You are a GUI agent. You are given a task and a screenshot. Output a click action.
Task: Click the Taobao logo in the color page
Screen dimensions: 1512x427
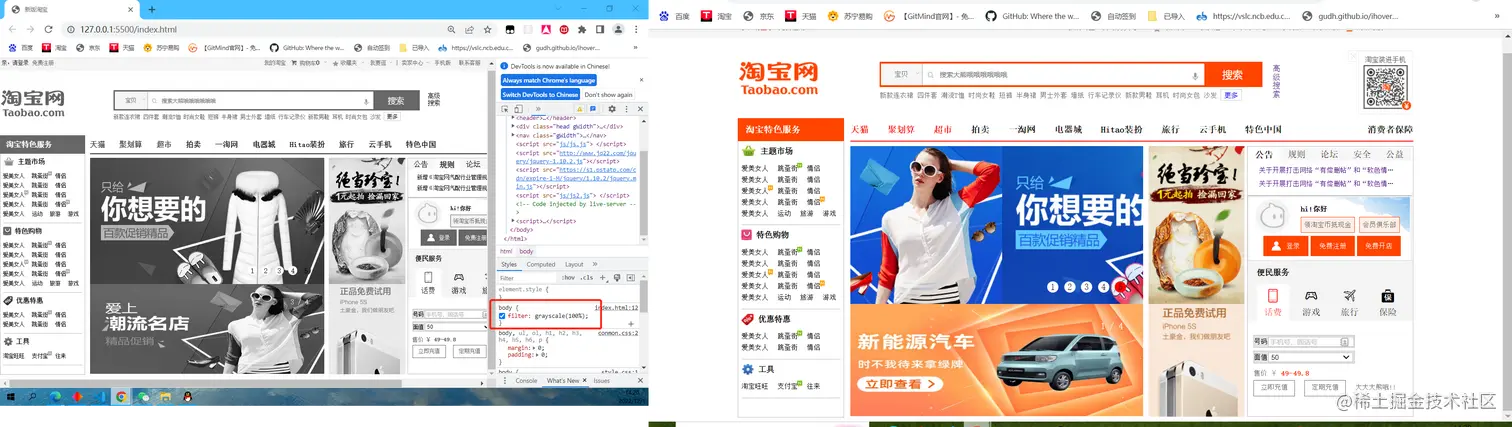point(779,79)
